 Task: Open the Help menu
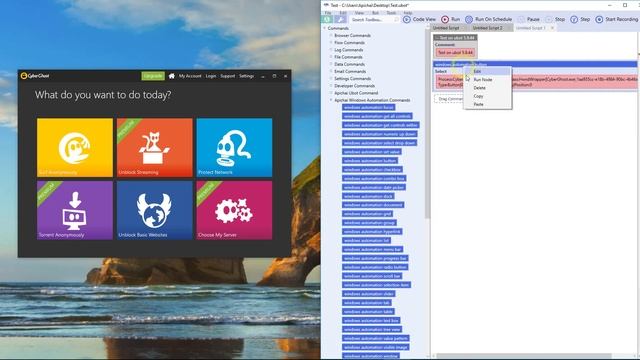(407, 13)
